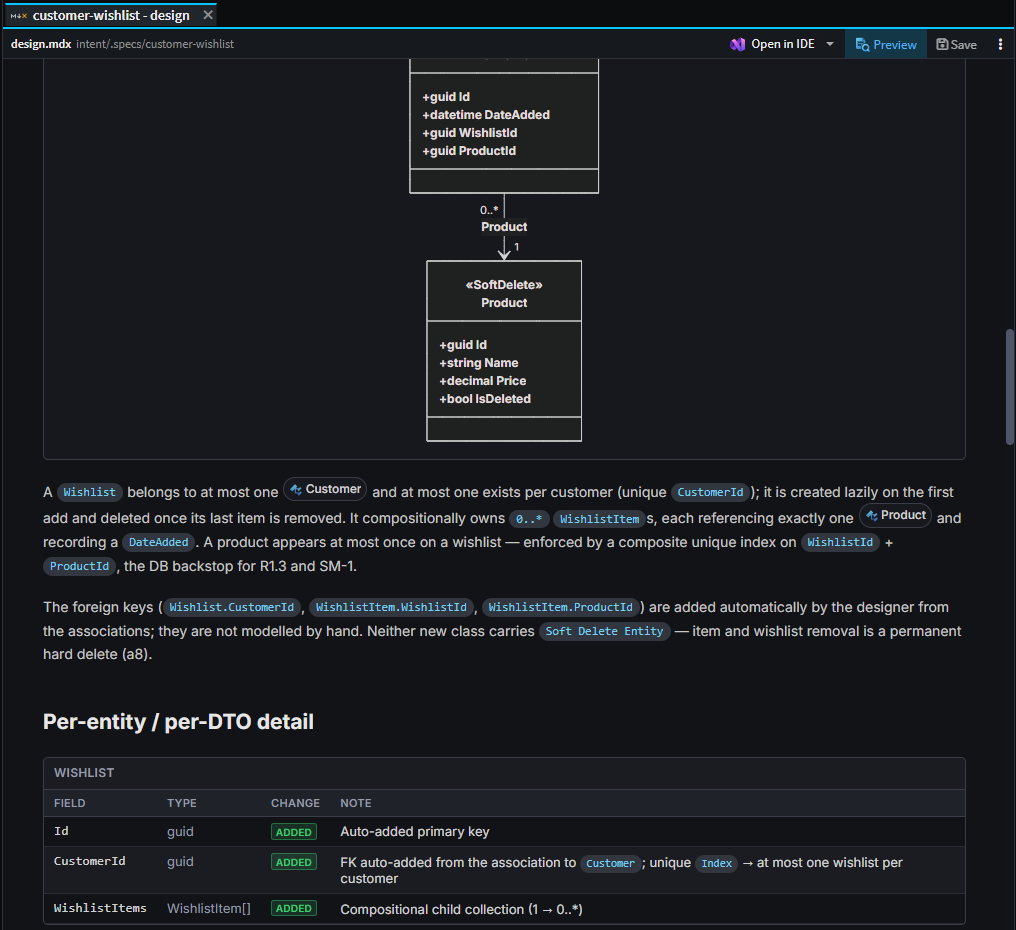Screen dimensions: 1016x930
Task: Click the Soft Delete Entity code chip
Action: point(605,631)
